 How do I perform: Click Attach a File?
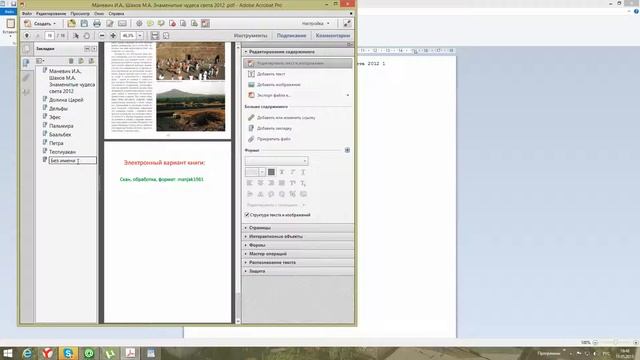(x=269, y=139)
